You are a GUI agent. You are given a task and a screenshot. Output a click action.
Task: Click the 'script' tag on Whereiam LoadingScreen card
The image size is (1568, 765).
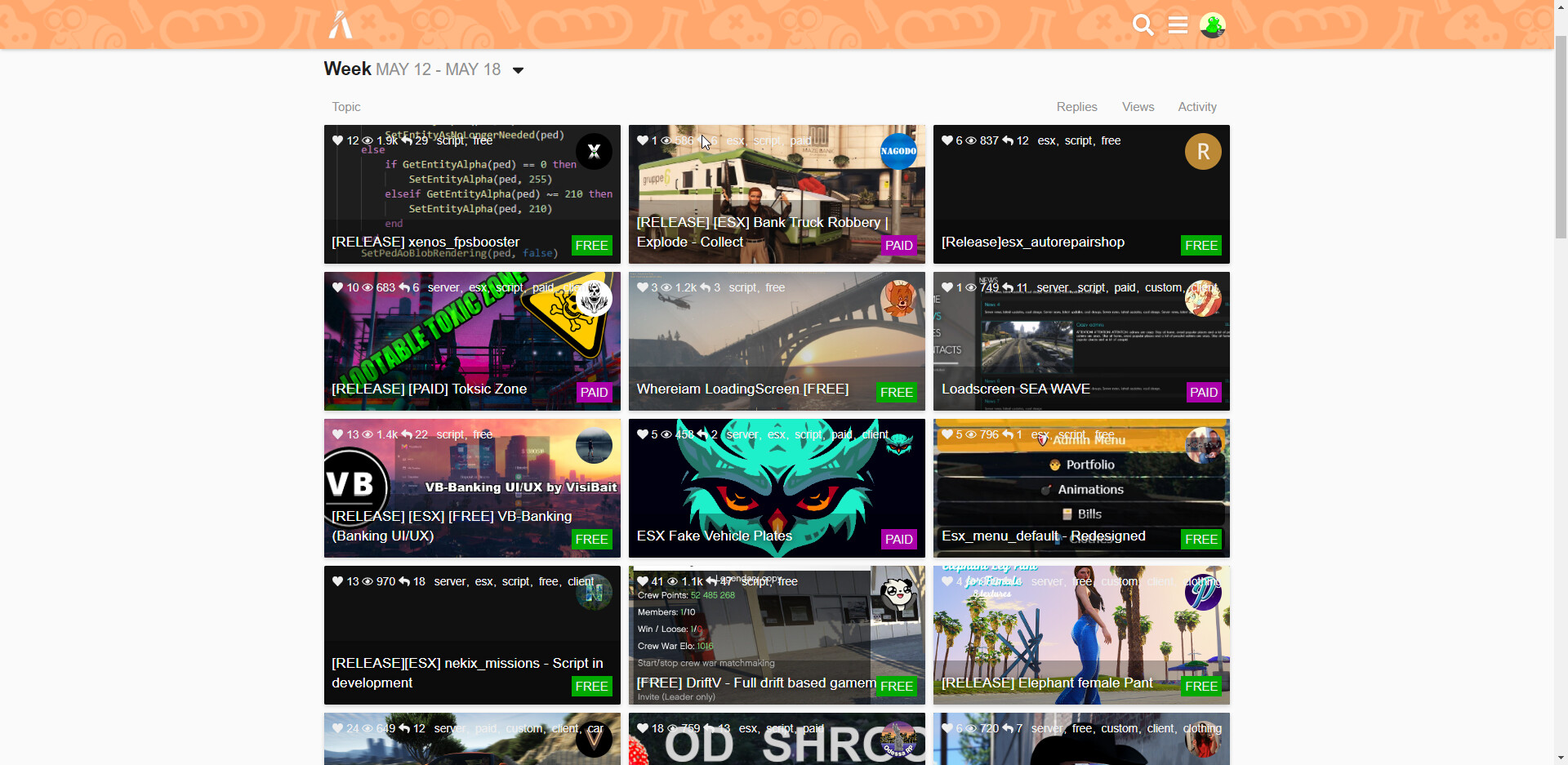742,287
